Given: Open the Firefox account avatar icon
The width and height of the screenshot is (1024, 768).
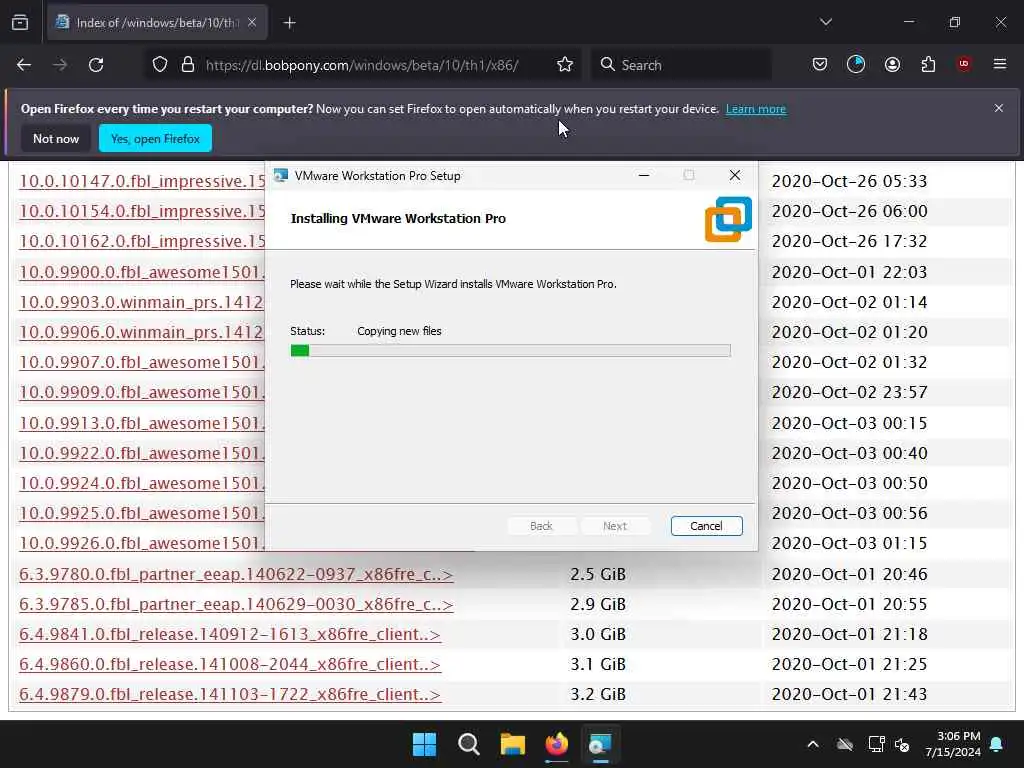Looking at the screenshot, I should pos(892,64).
